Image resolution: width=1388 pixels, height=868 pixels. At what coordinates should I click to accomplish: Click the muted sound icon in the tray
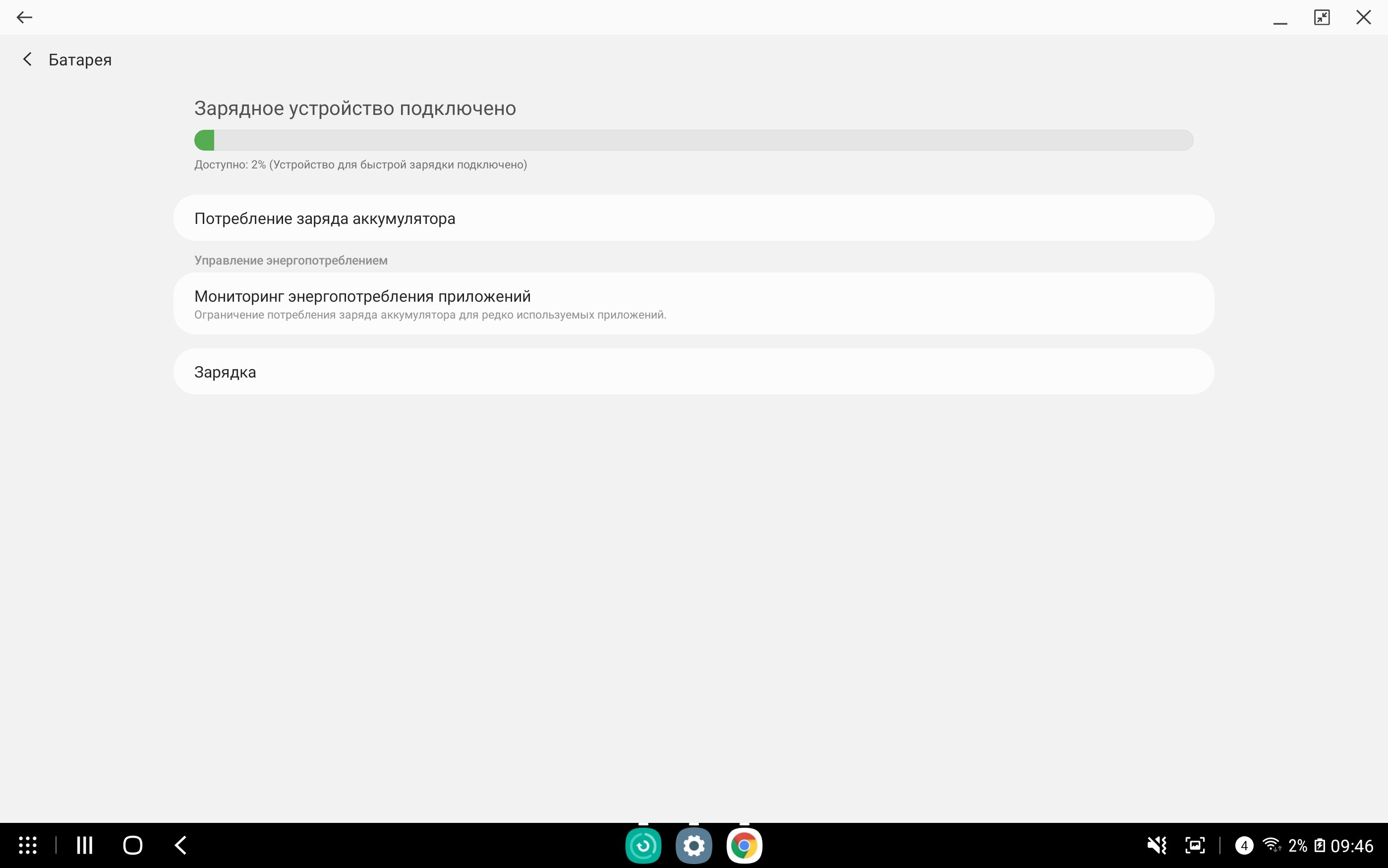click(1157, 845)
